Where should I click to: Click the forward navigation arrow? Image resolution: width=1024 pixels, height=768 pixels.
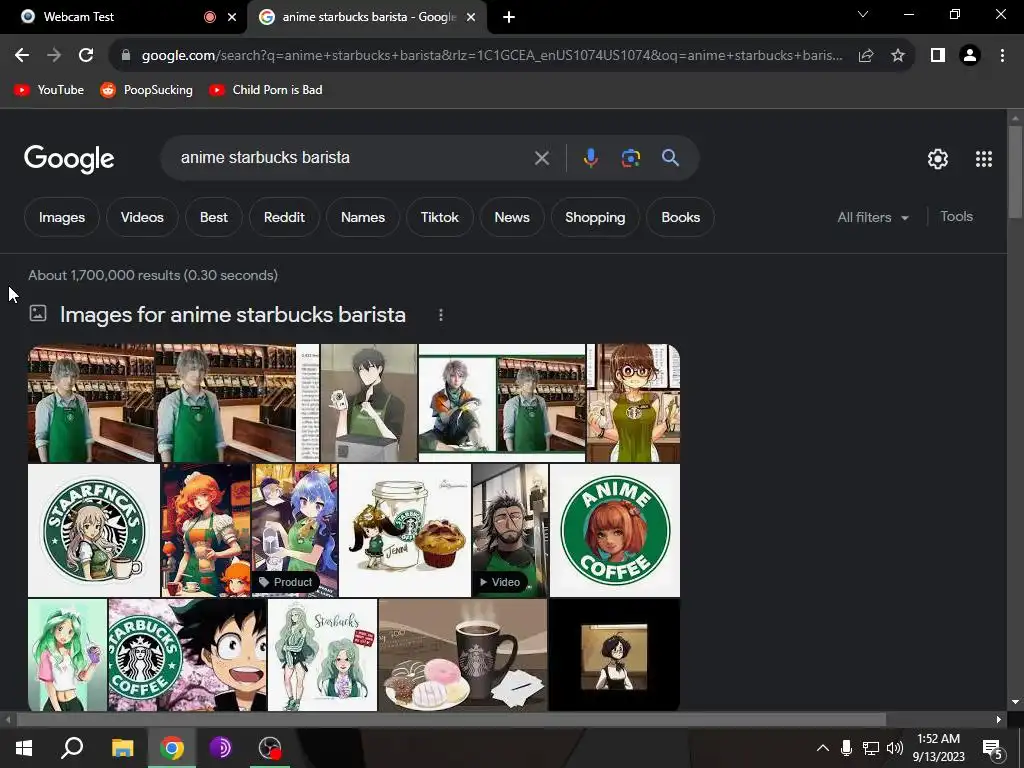pos(54,56)
